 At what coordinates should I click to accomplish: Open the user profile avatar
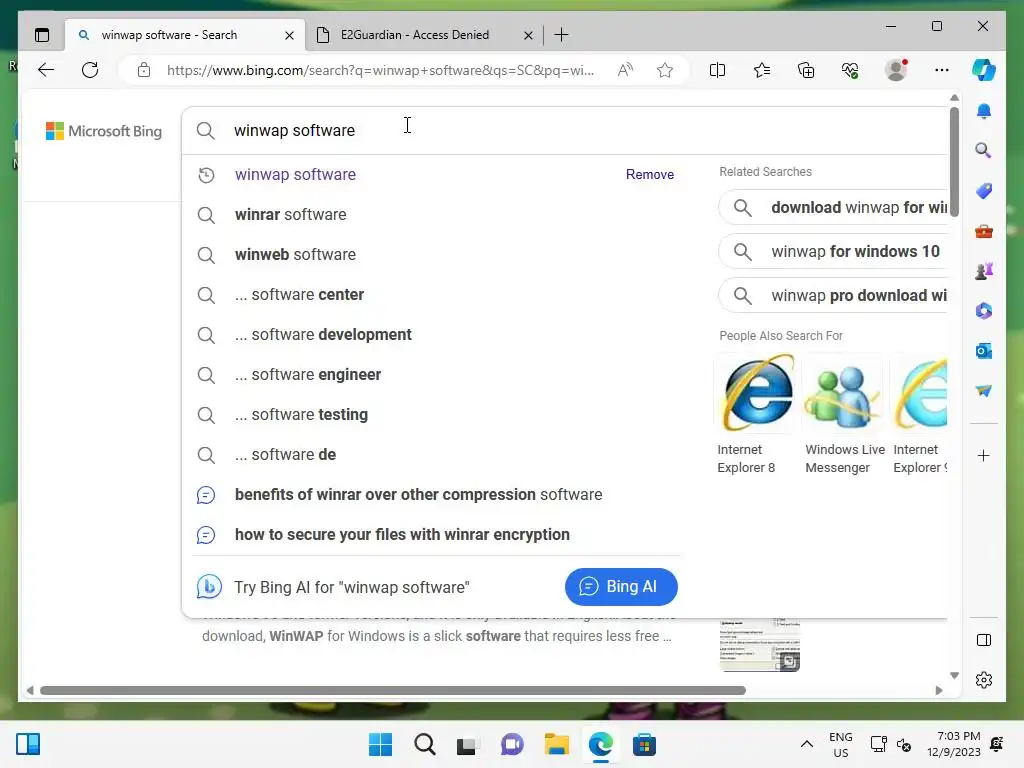[x=896, y=70]
